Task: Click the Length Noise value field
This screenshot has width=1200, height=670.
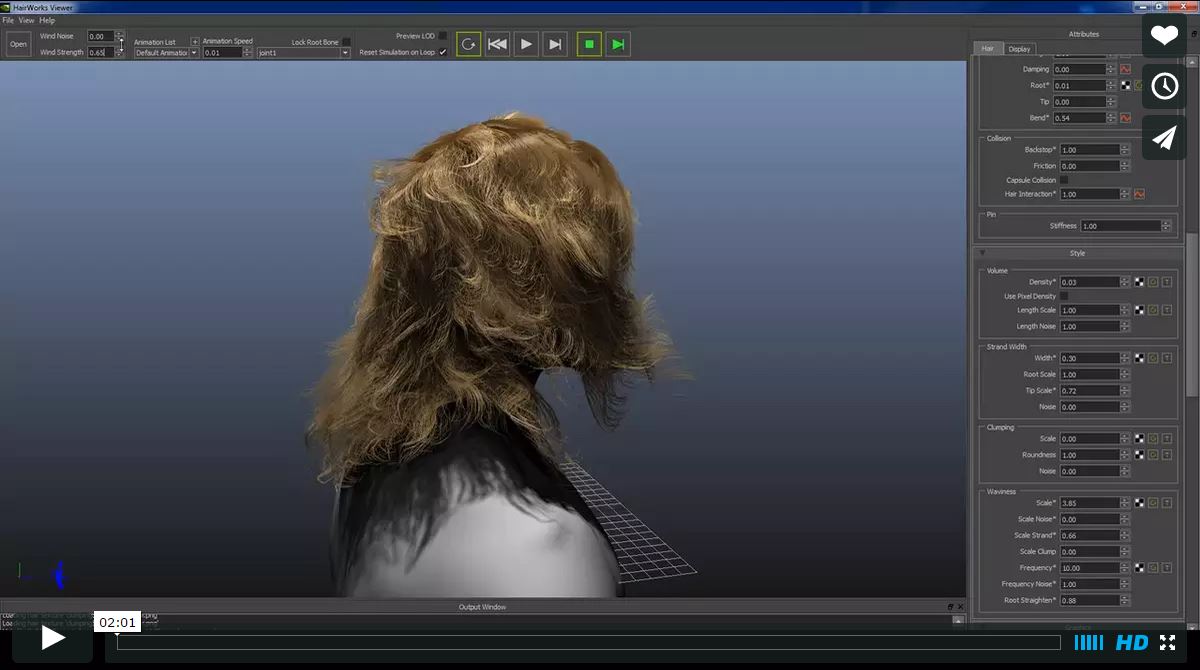Action: (x=1089, y=327)
